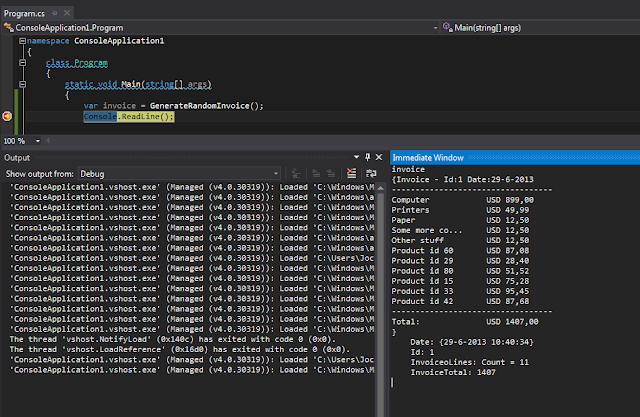Click Go to Previous Message icon in Output toolbar

pos(316,173)
